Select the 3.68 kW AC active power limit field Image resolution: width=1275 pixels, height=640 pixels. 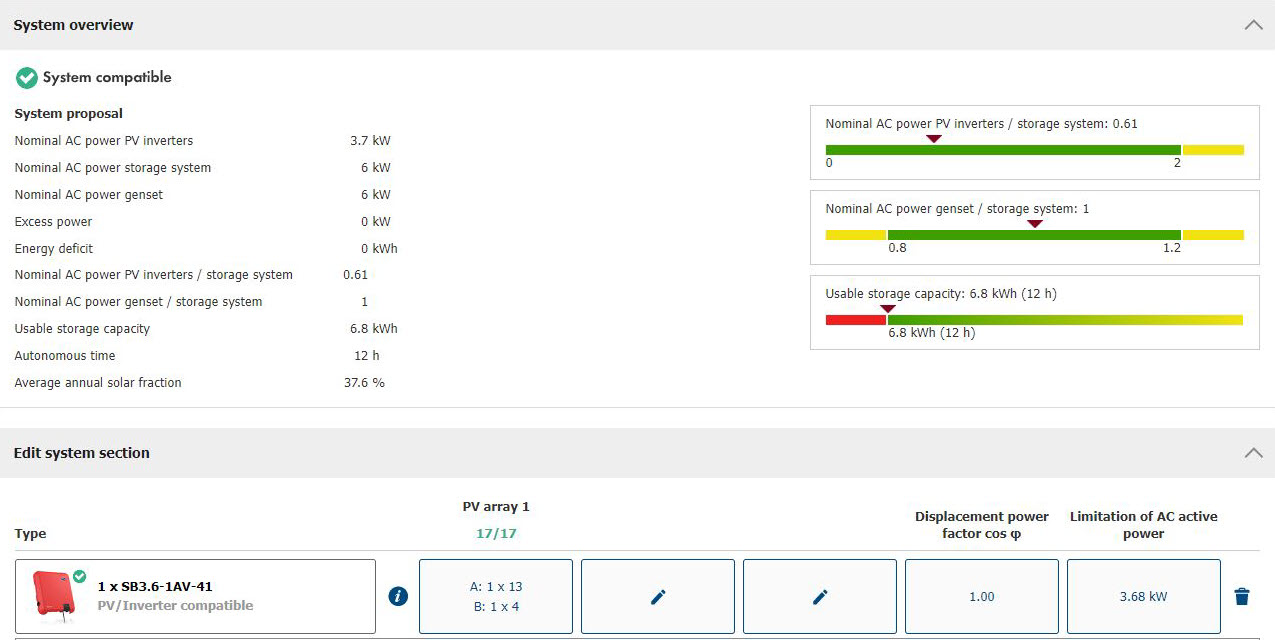click(1143, 596)
